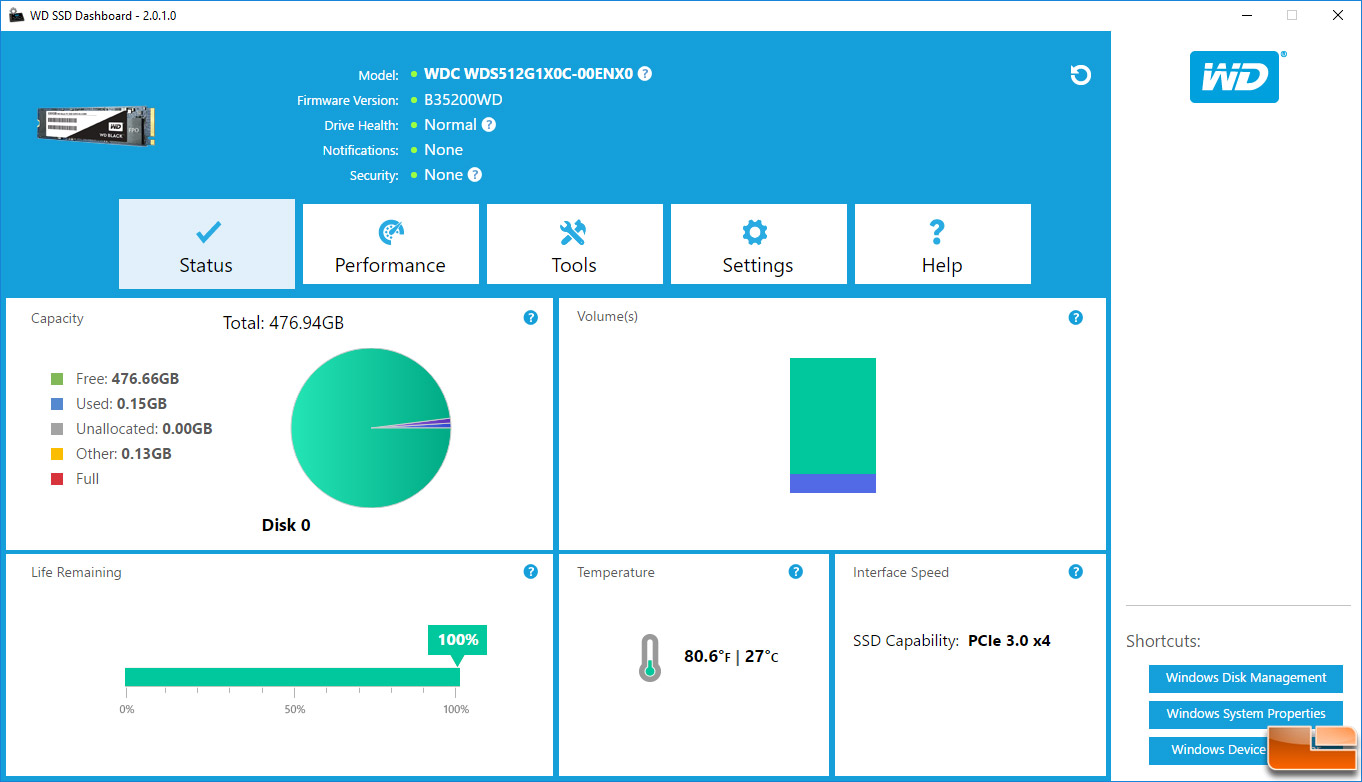Open Temperature panel help icon
Image resolution: width=1362 pixels, height=782 pixels.
[x=796, y=572]
